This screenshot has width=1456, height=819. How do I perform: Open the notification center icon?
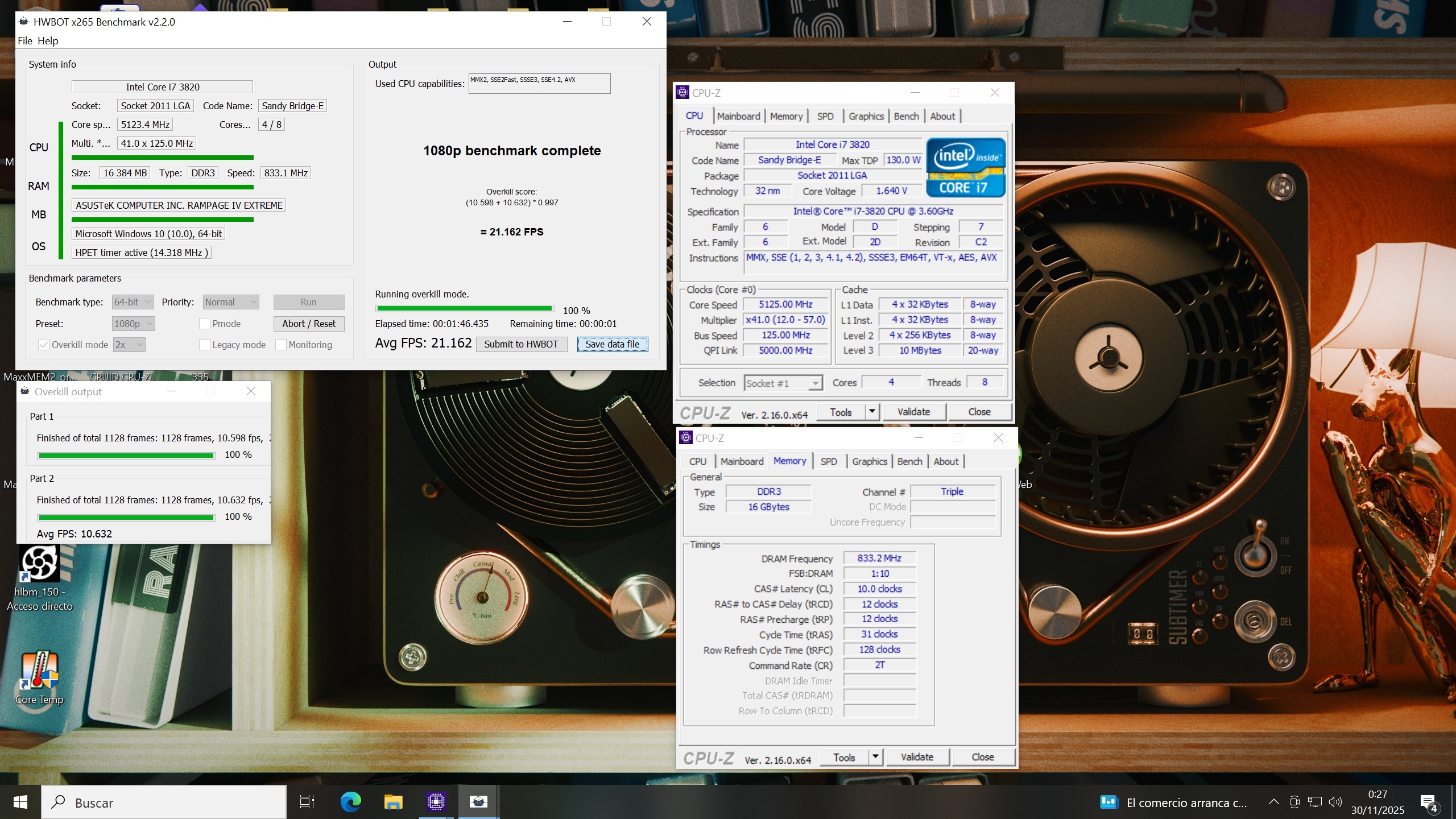(1428, 803)
